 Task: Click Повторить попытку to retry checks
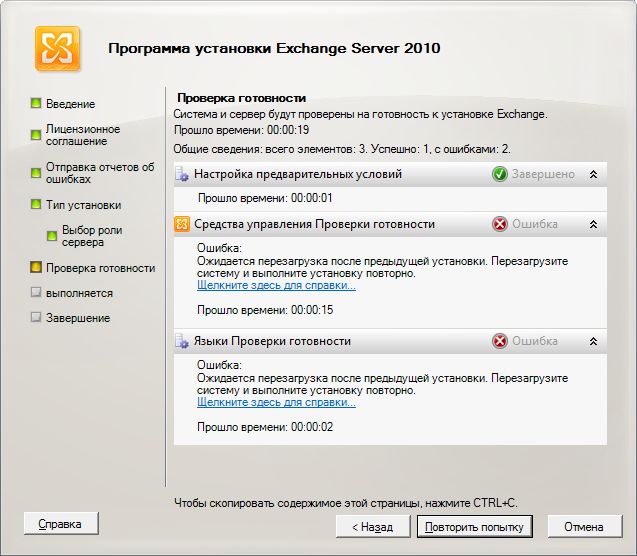tap(474, 527)
